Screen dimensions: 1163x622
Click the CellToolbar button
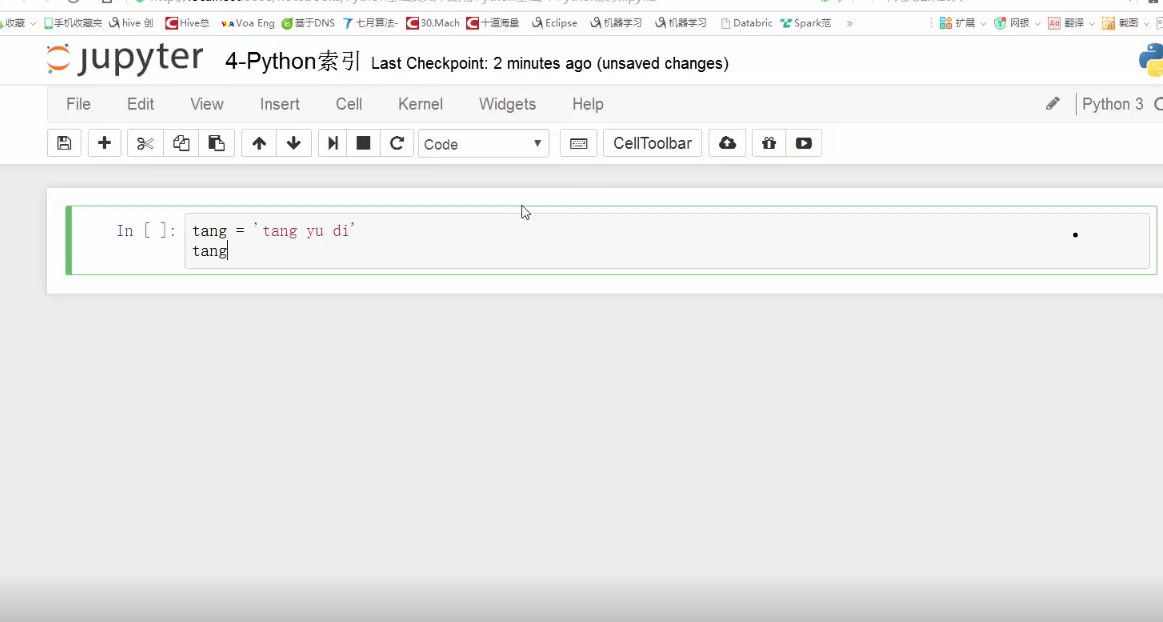tap(652, 143)
